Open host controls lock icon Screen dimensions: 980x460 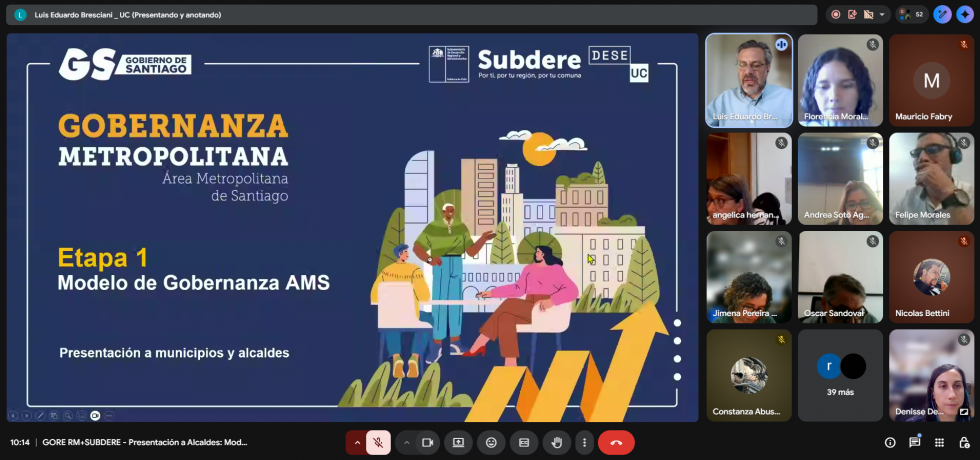961,442
